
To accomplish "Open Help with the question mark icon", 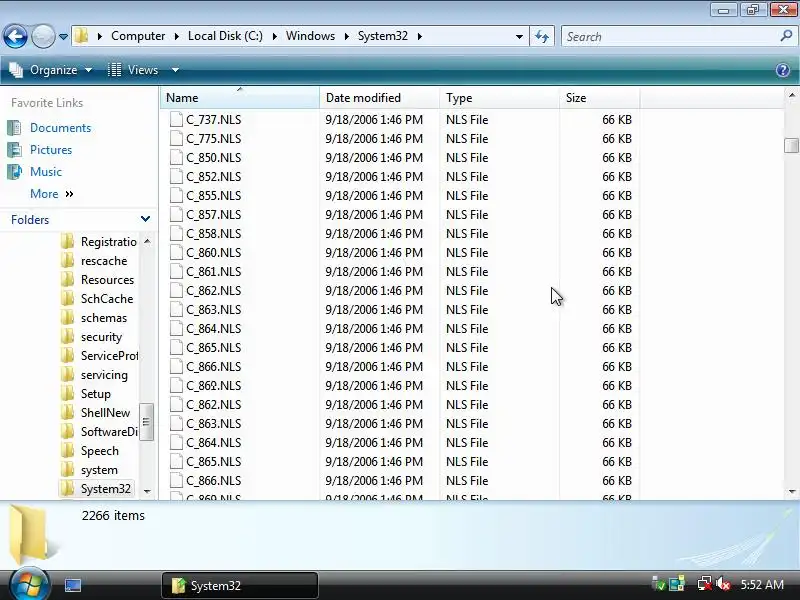I will coord(783,70).
